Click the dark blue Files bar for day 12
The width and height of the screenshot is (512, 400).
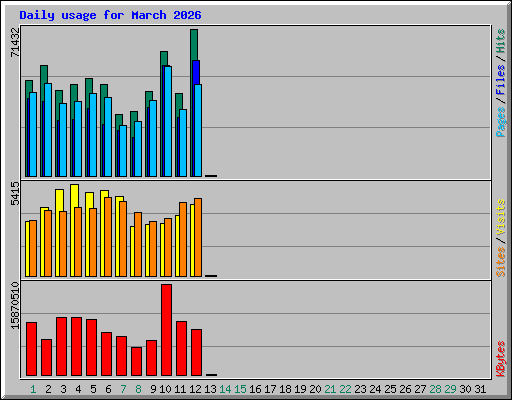[x=196, y=72]
